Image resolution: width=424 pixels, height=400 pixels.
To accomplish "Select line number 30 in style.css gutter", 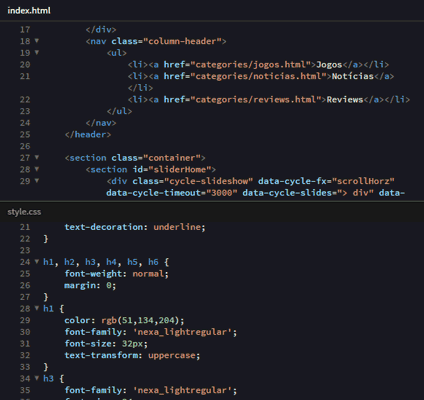I will 25,332.
